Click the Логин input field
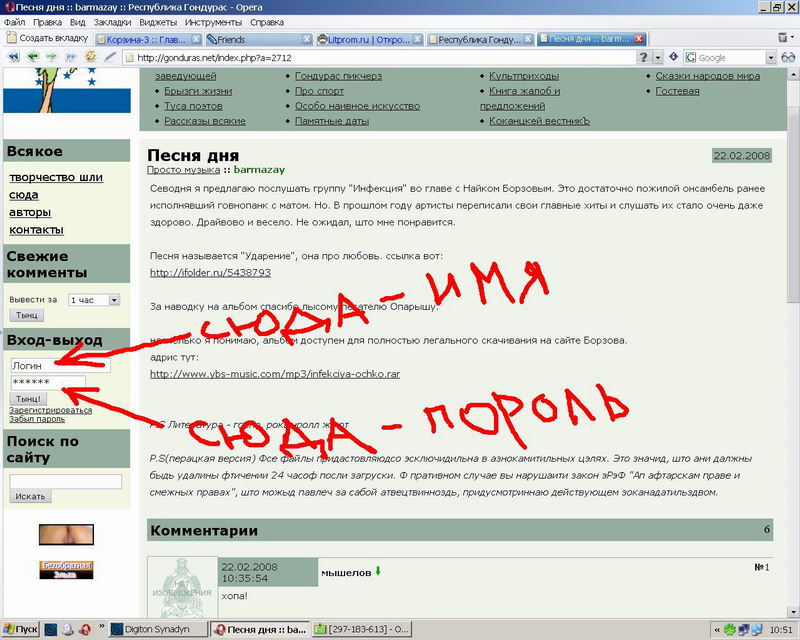This screenshot has height=640, width=800. [60, 366]
